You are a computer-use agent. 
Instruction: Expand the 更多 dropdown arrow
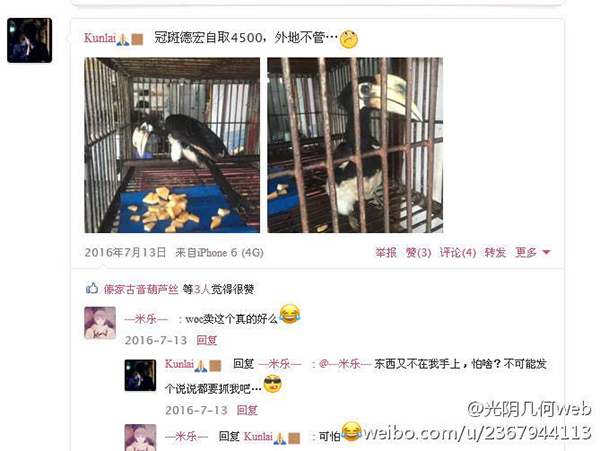[546, 252]
